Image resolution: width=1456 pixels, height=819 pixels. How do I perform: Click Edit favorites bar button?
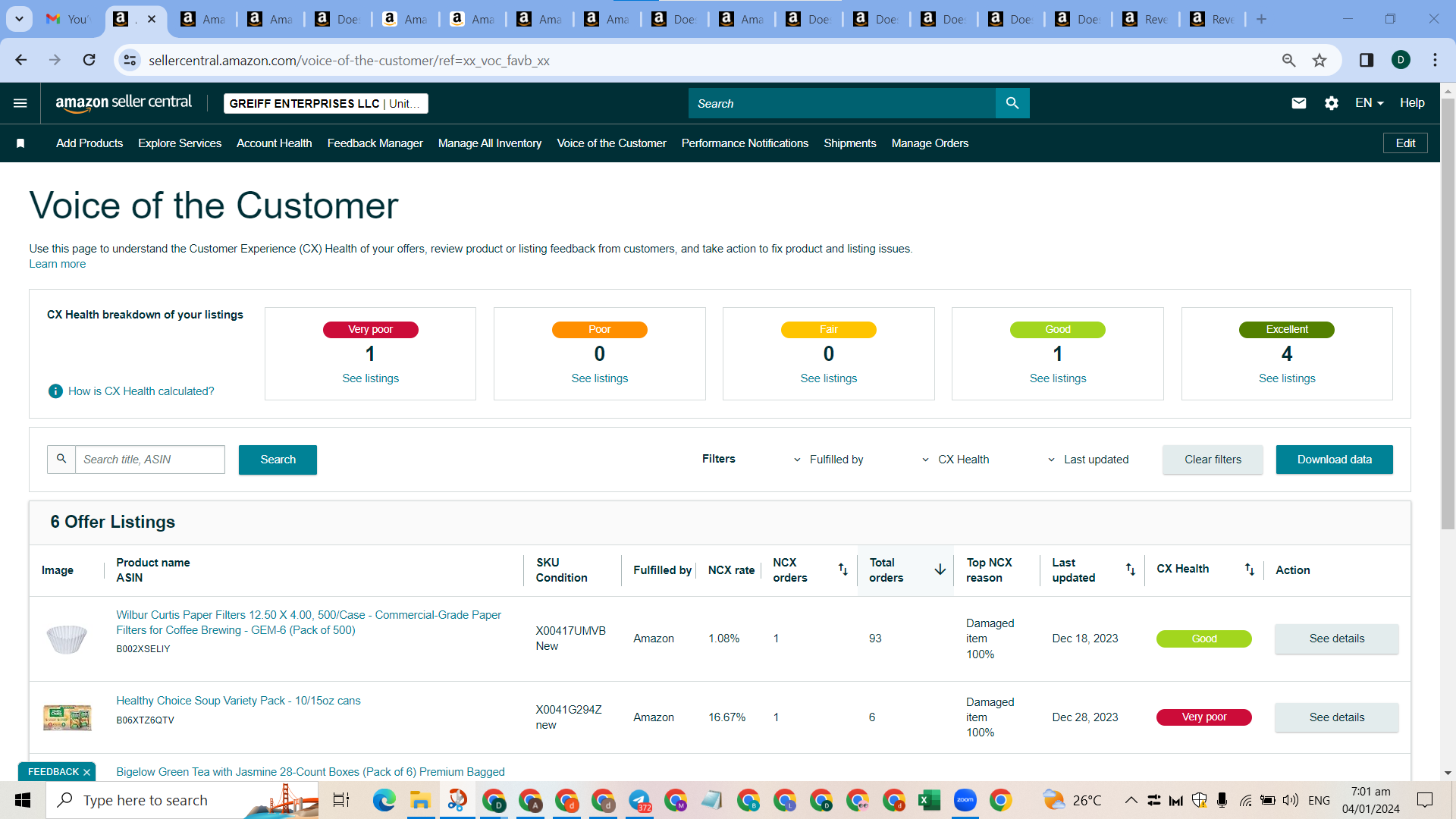point(1405,143)
